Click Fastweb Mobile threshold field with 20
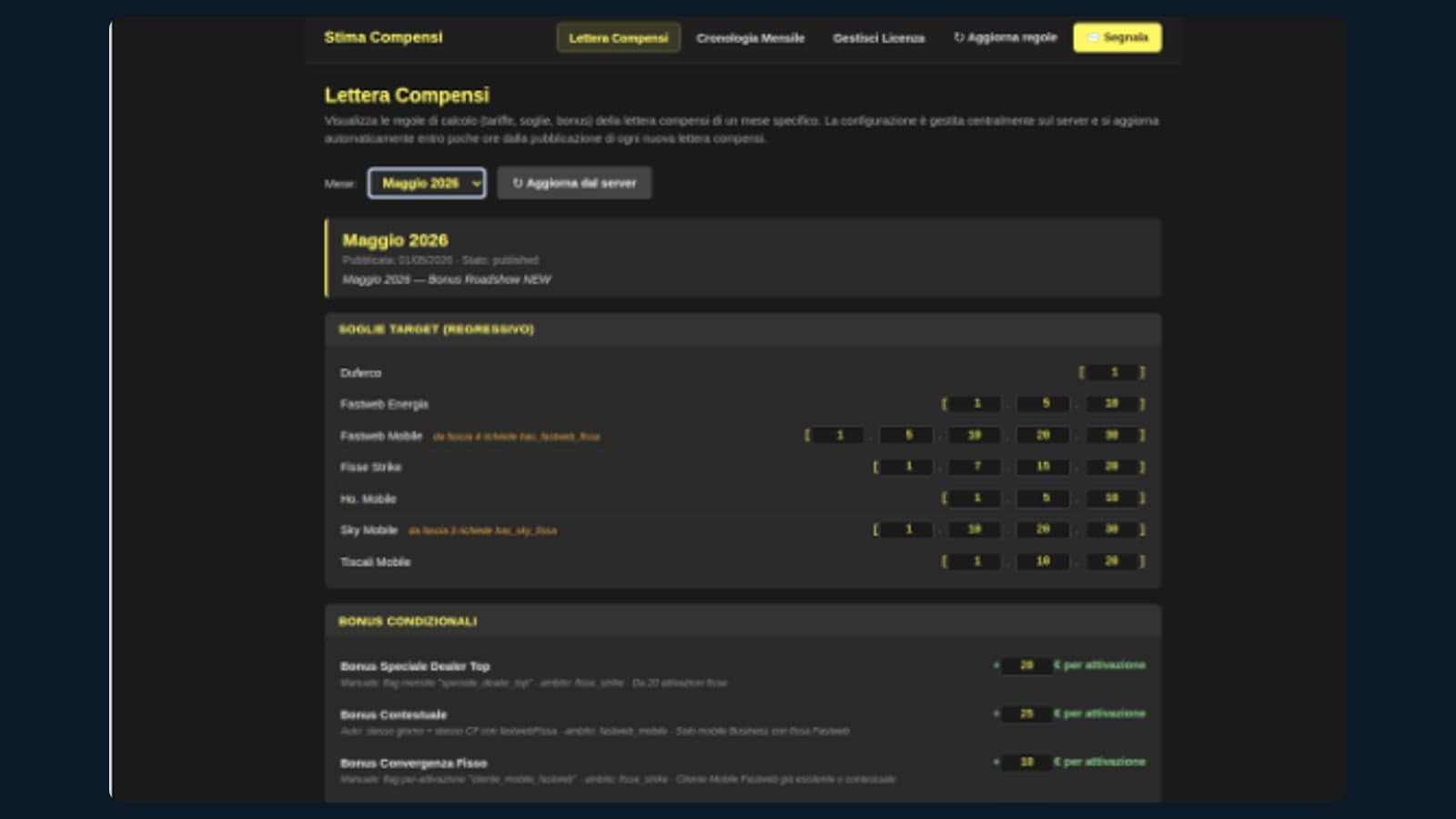Image resolution: width=1456 pixels, height=819 pixels. (1045, 435)
